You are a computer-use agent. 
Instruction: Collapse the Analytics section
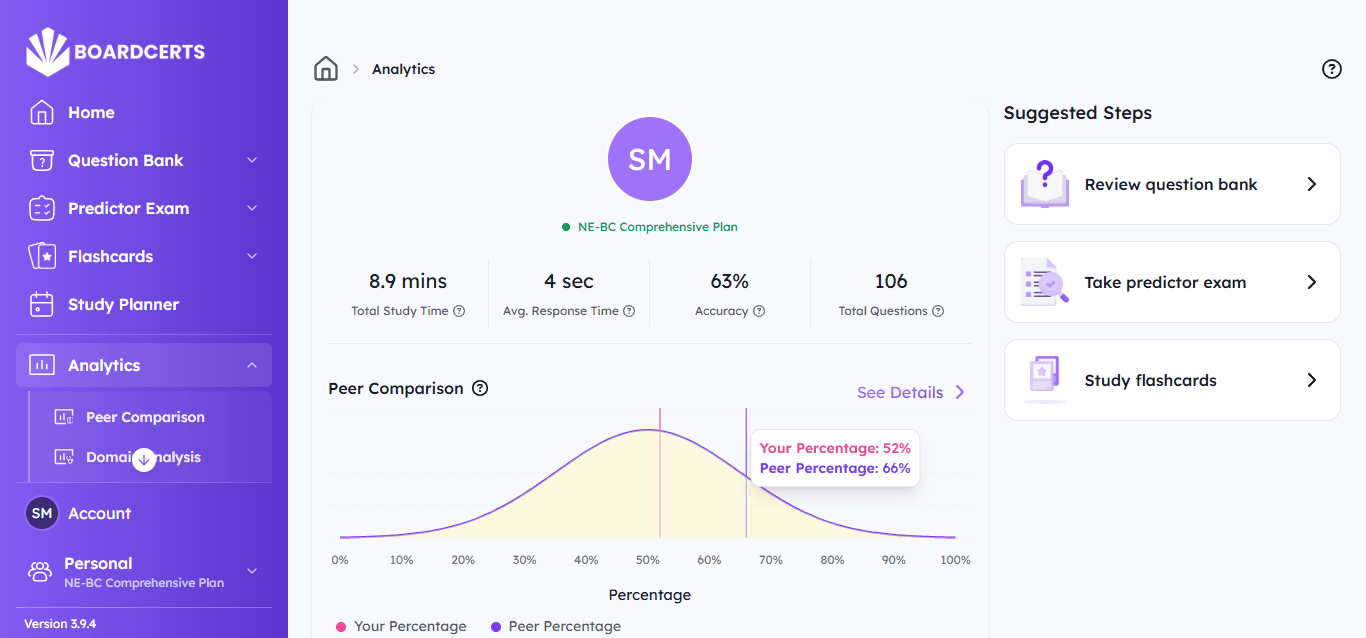pos(252,364)
